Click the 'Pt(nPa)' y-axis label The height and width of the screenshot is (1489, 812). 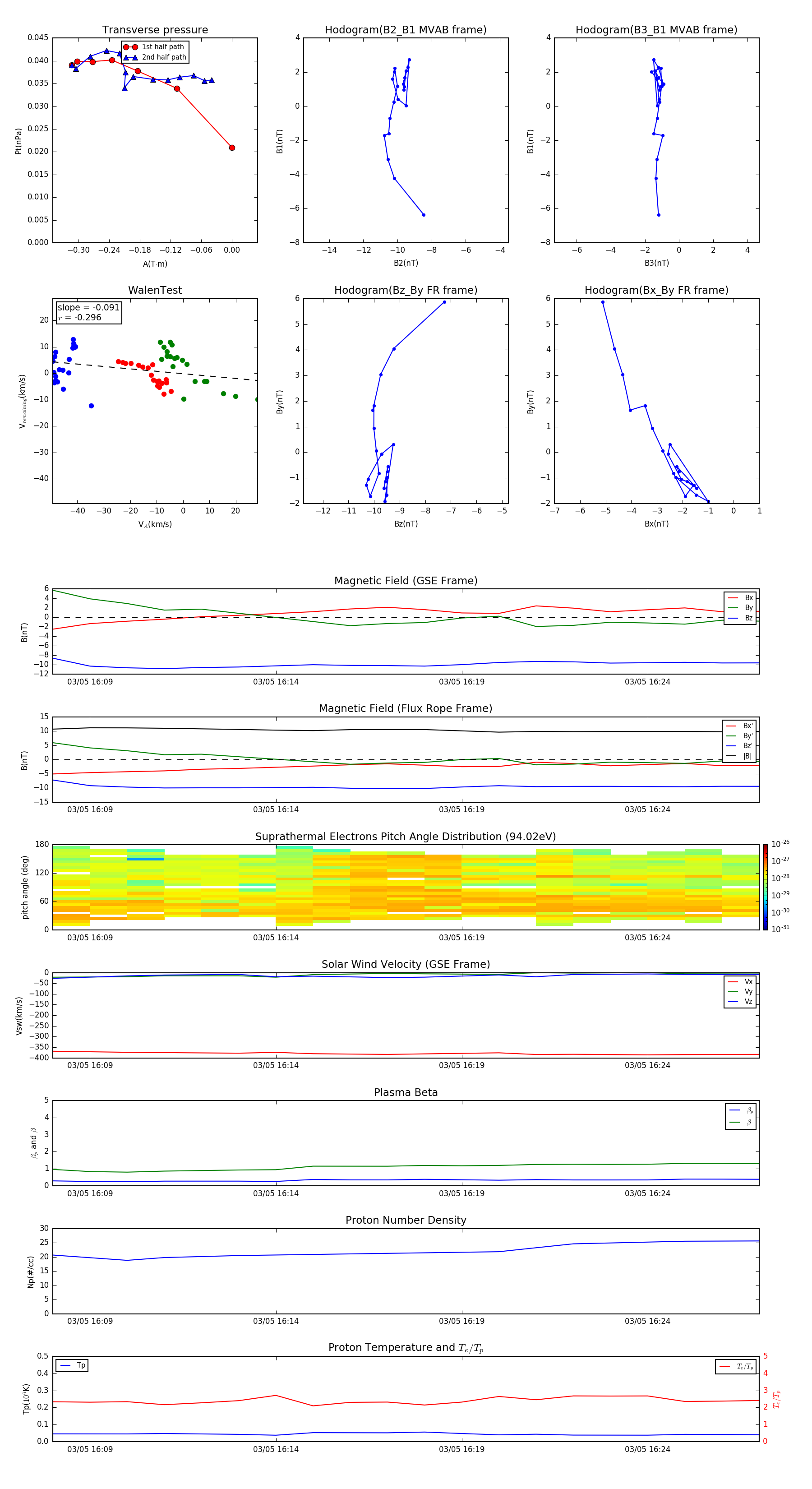point(18,141)
